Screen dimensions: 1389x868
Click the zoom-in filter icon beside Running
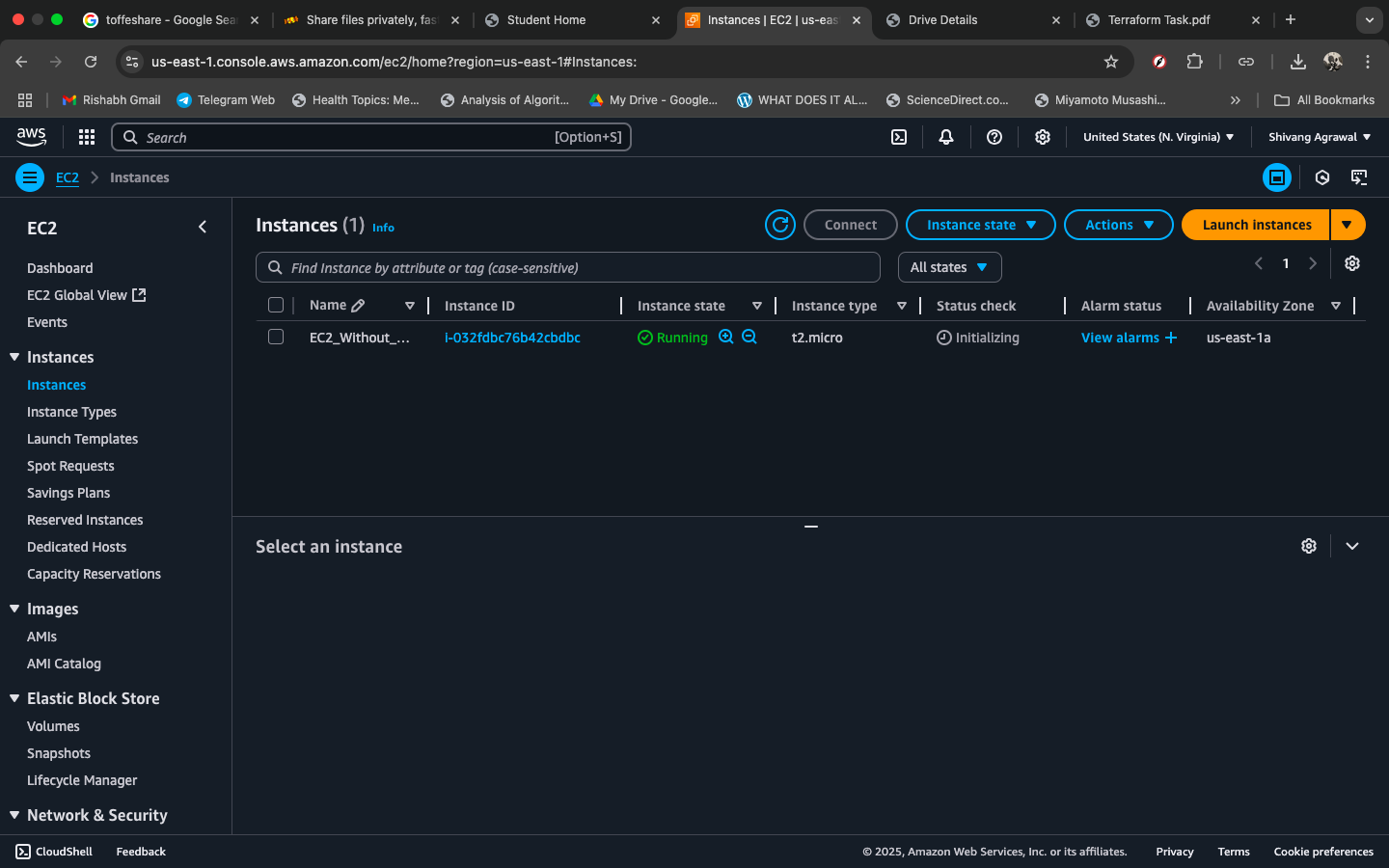pos(726,337)
